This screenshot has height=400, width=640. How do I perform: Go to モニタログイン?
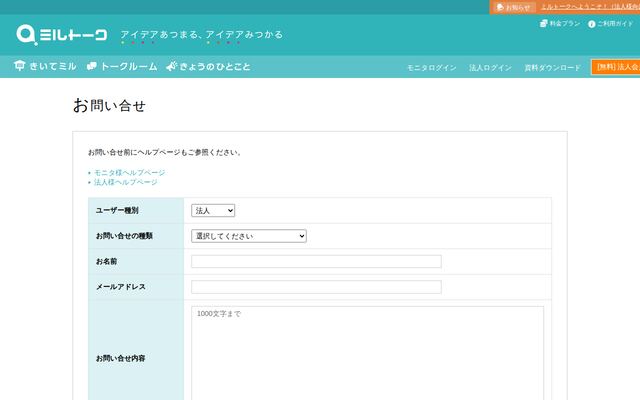(x=431, y=68)
